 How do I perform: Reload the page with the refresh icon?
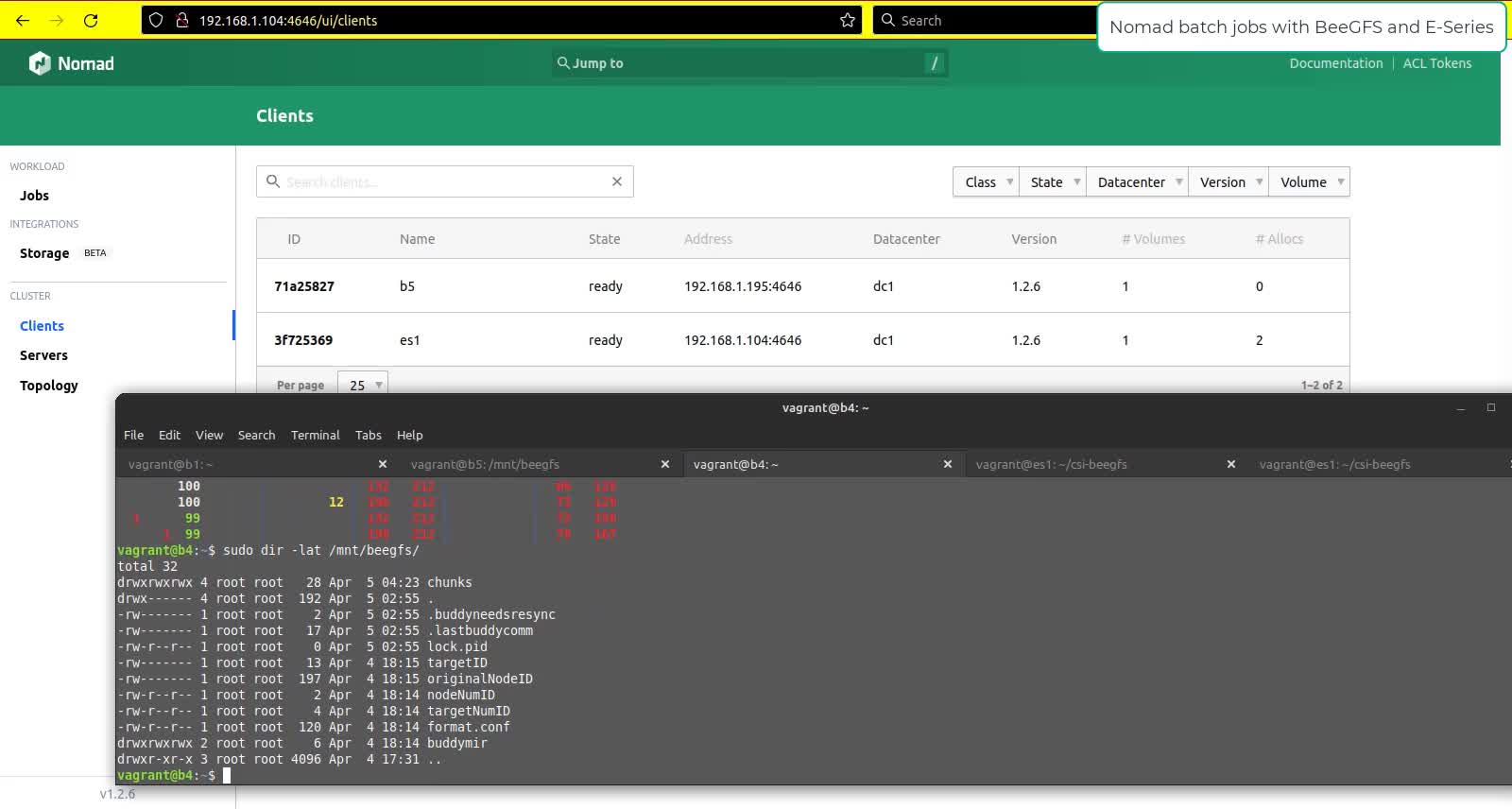91,20
